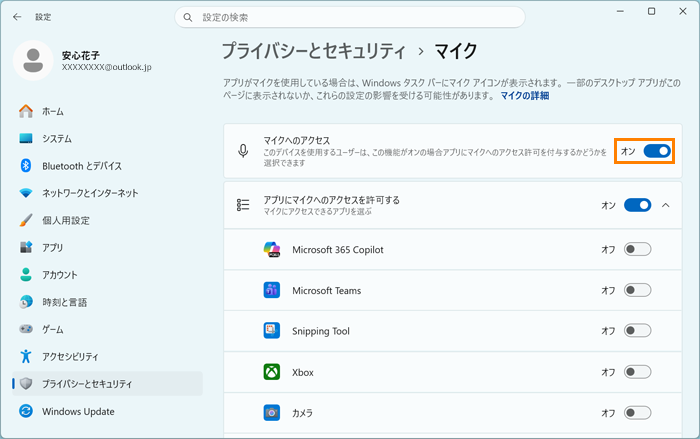Click the 個人用設定 paintbrush icon
The width and height of the screenshot is (700, 439).
(26, 220)
